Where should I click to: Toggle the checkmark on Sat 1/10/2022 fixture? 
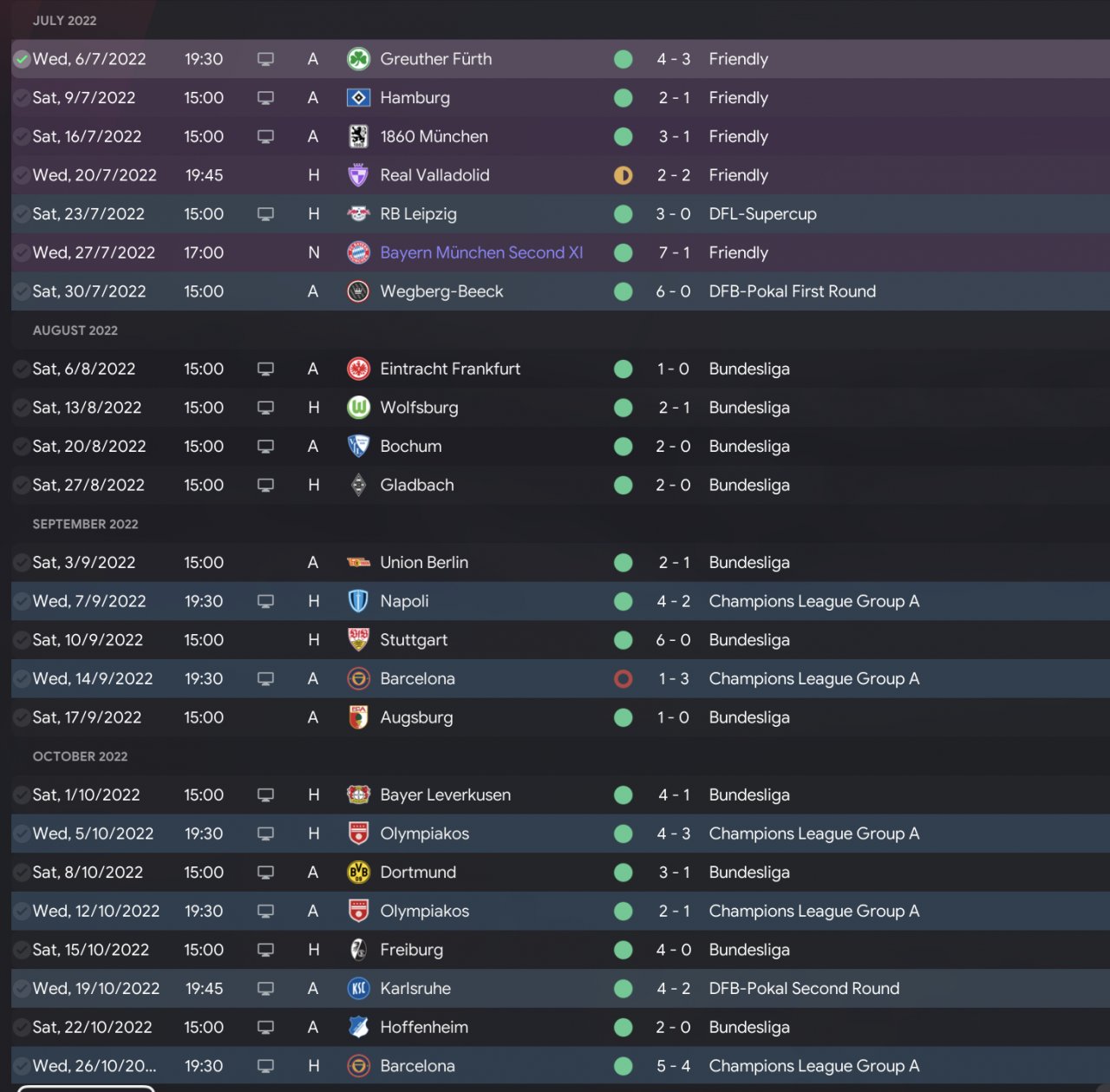22,795
